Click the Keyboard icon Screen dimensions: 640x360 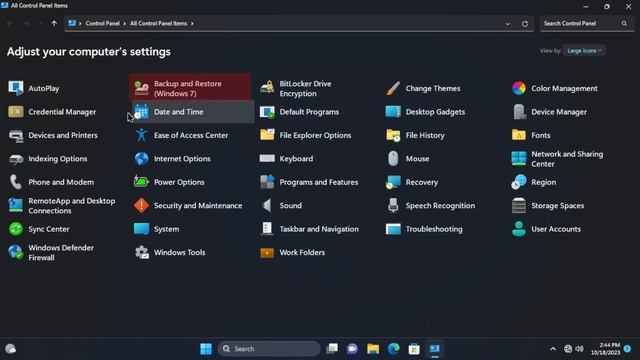(267, 159)
